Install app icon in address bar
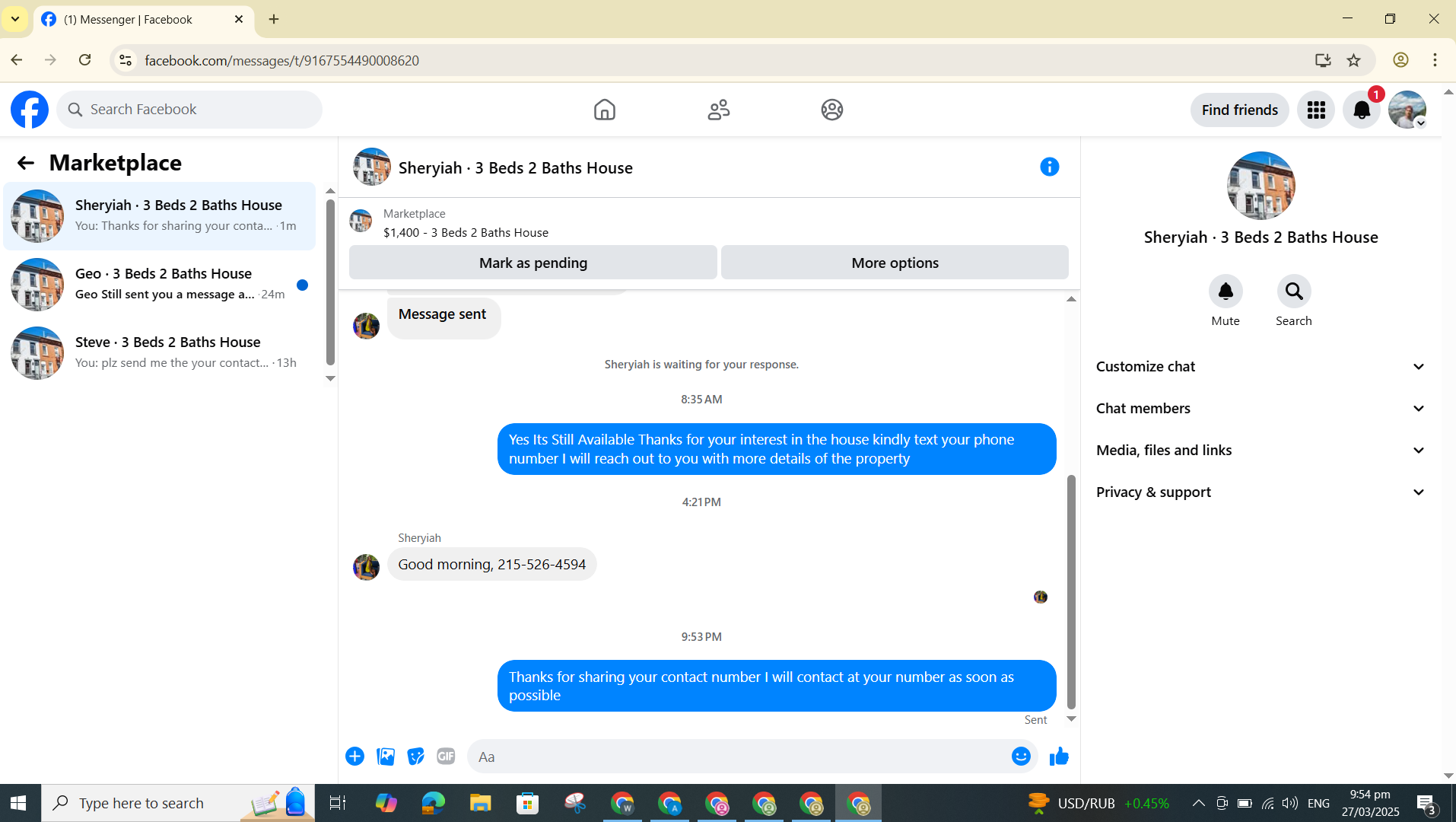Image resolution: width=1456 pixels, height=822 pixels. (x=1323, y=60)
